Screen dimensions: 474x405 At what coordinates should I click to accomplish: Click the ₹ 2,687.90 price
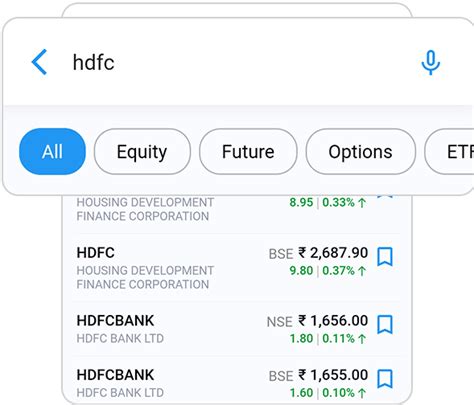pyautogui.click(x=333, y=253)
